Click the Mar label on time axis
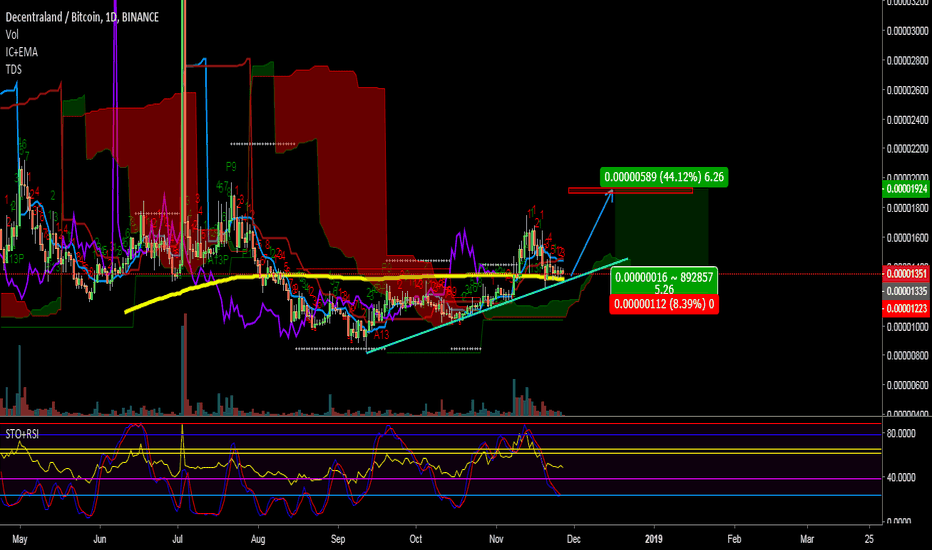The image size is (932, 550). point(807,539)
